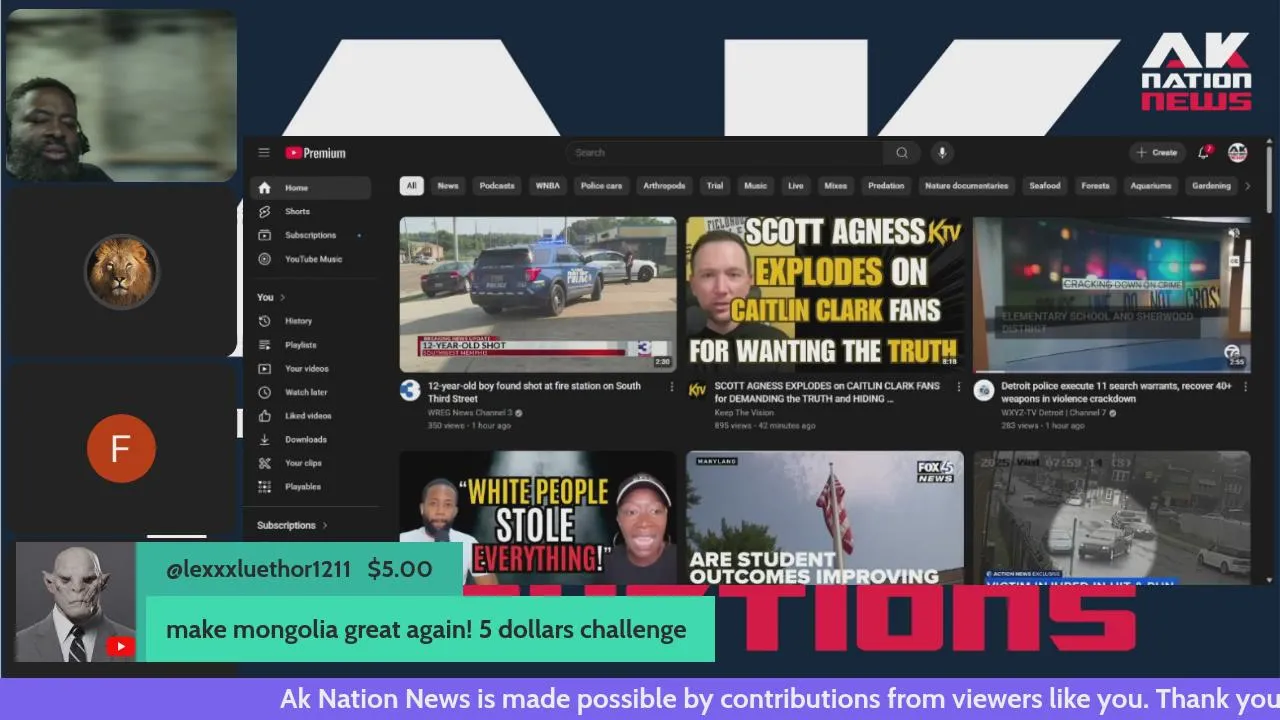Image resolution: width=1280 pixels, height=720 pixels.
Task: Open Cracking Down on Crime video thumbnail
Action: coord(1112,295)
